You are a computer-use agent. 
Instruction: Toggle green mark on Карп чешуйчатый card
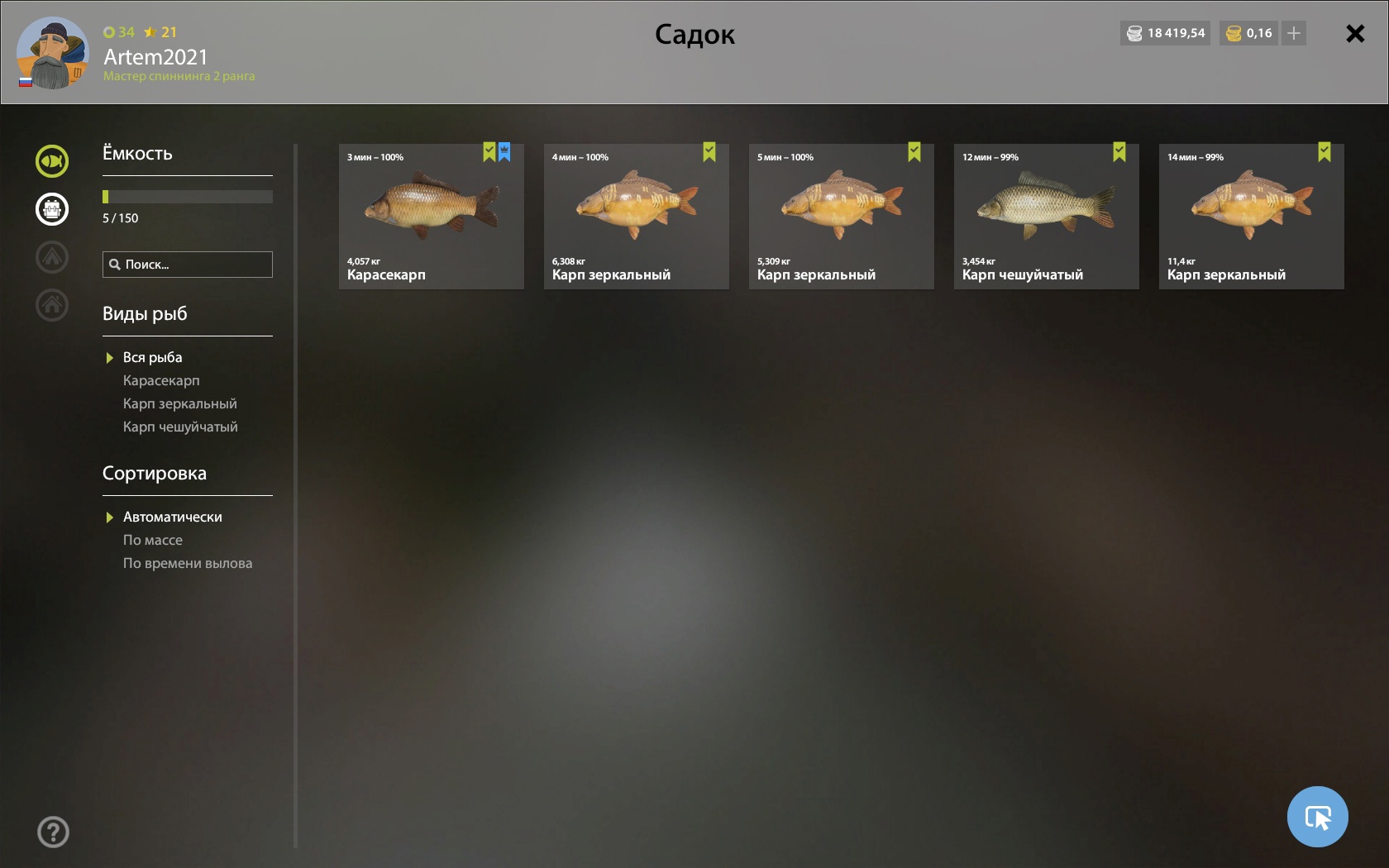(x=1119, y=152)
